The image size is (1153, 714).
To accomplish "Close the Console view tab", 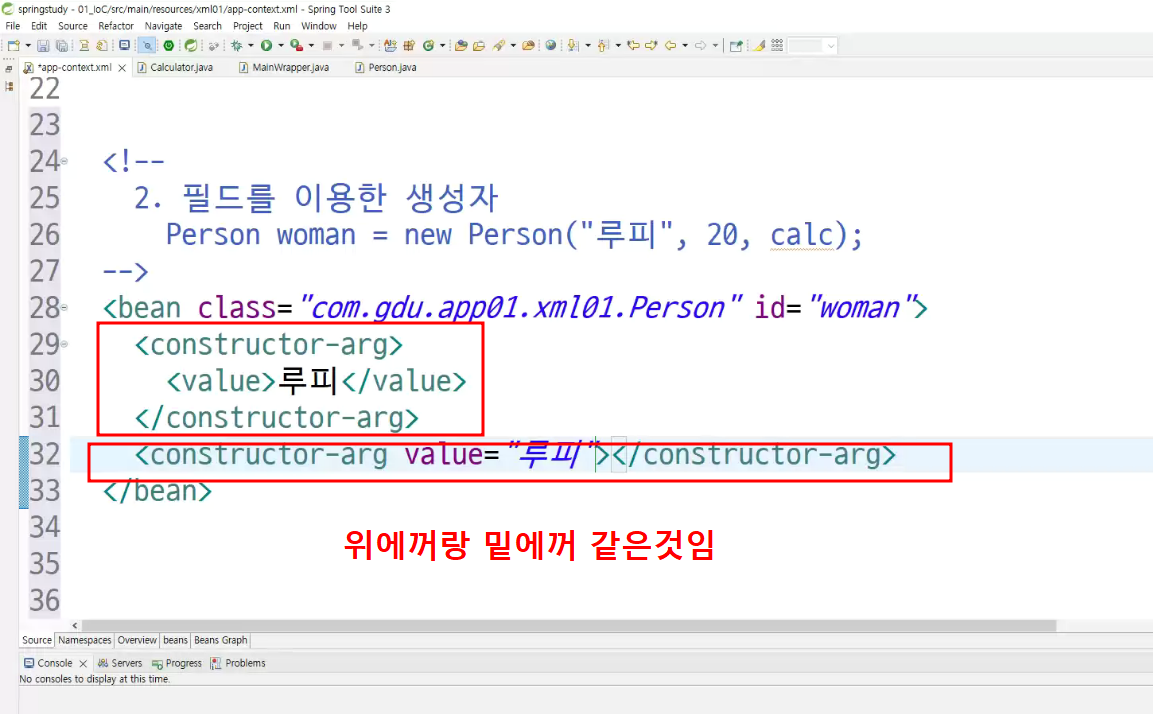I will (x=83, y=663).
